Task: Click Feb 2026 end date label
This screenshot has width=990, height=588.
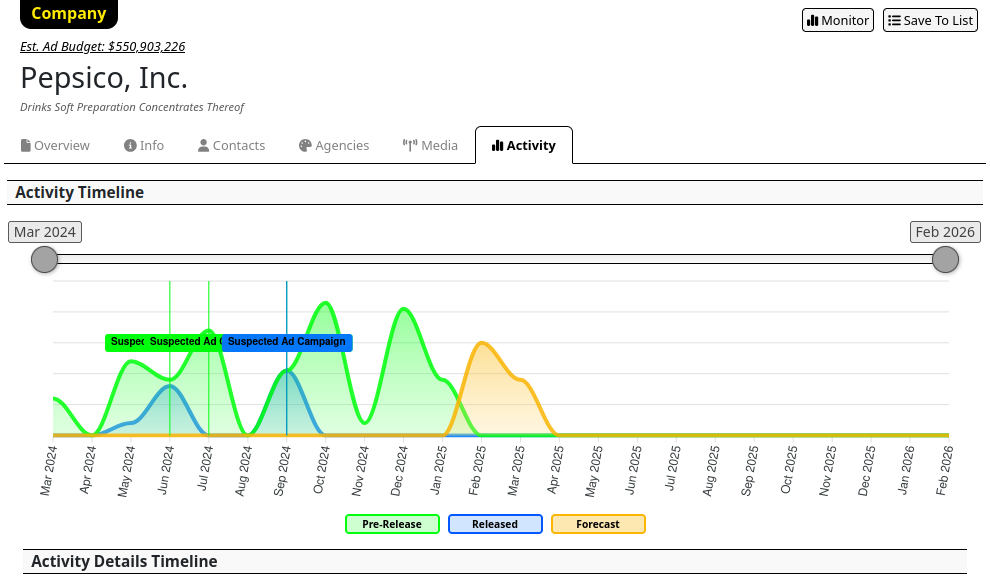Action: coord(945,232)
